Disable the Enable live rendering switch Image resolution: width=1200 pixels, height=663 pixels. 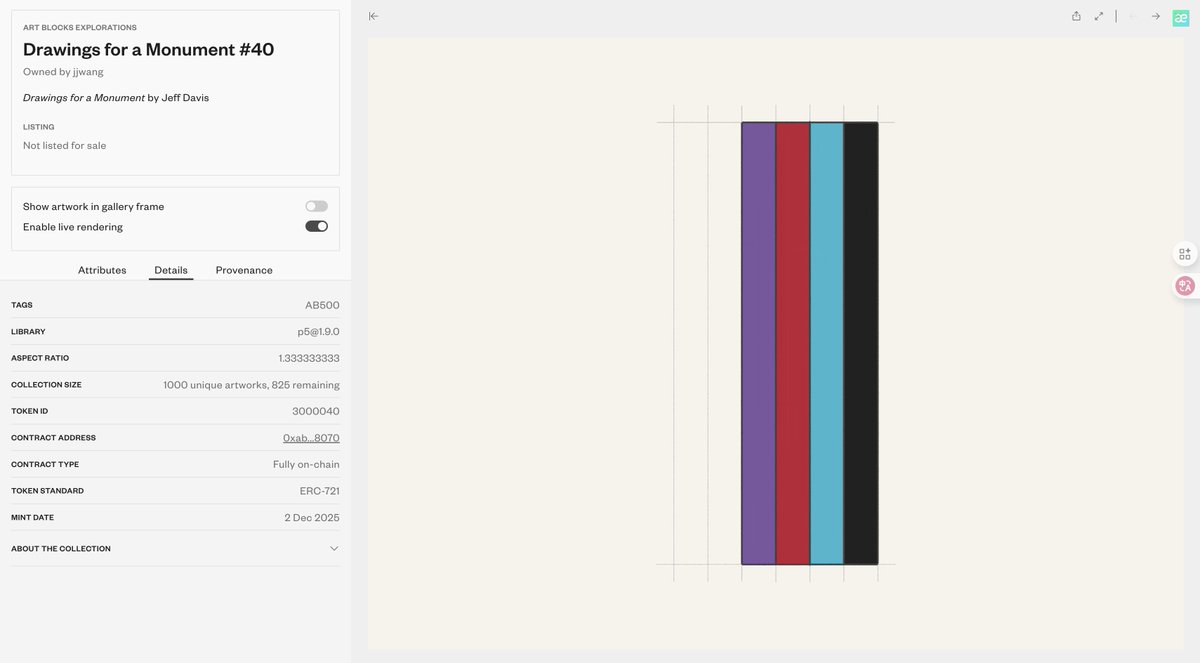click(316, 226)
